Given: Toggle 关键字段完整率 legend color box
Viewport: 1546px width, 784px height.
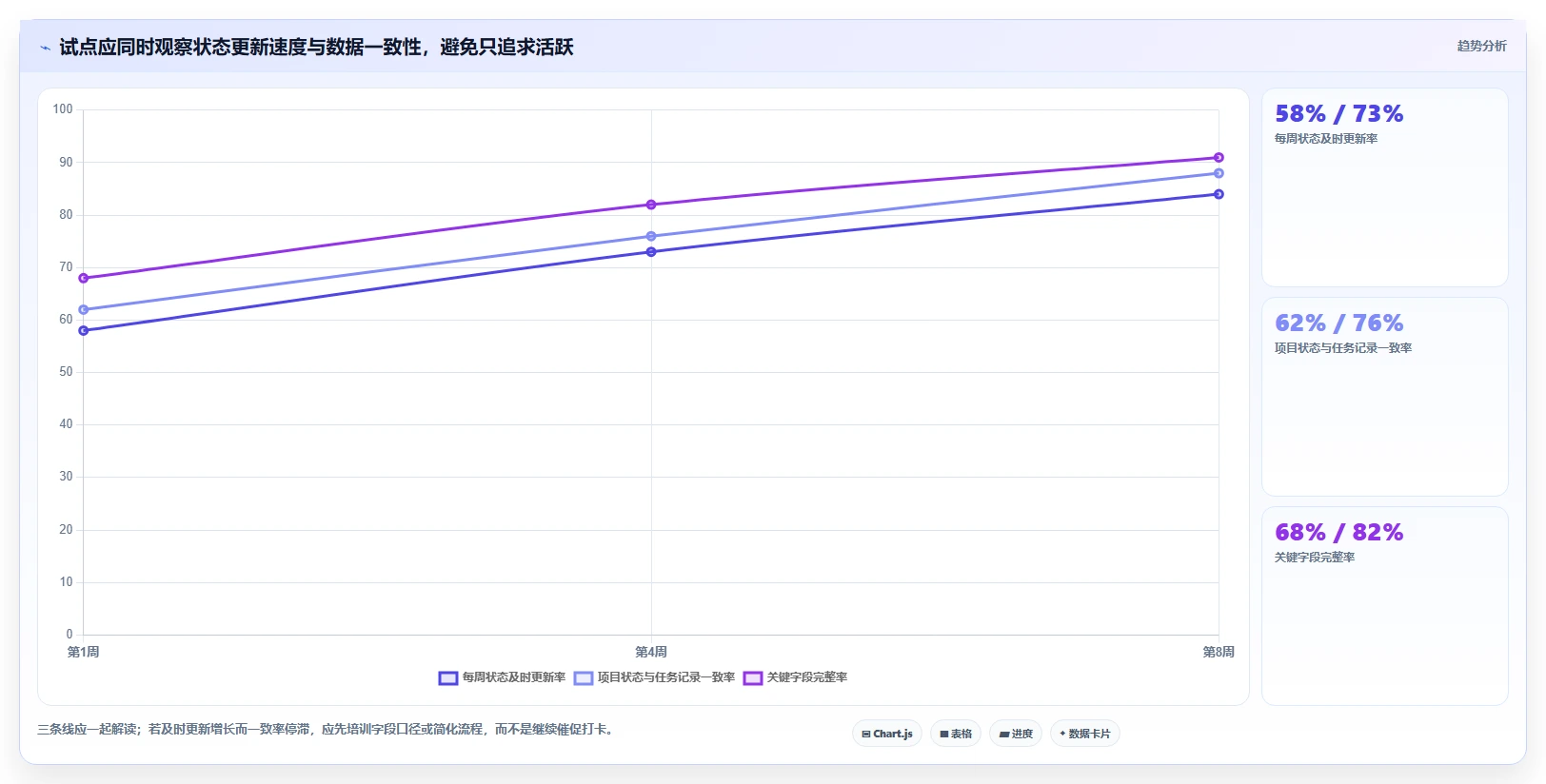Looking at the screenshot, I should (x=753, y=678).
